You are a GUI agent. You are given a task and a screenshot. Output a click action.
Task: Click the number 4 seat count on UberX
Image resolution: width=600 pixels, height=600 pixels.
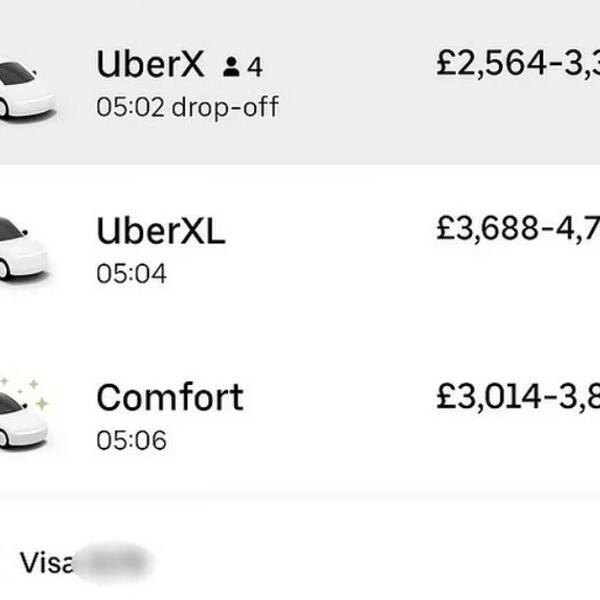click(x=255, y=67)
